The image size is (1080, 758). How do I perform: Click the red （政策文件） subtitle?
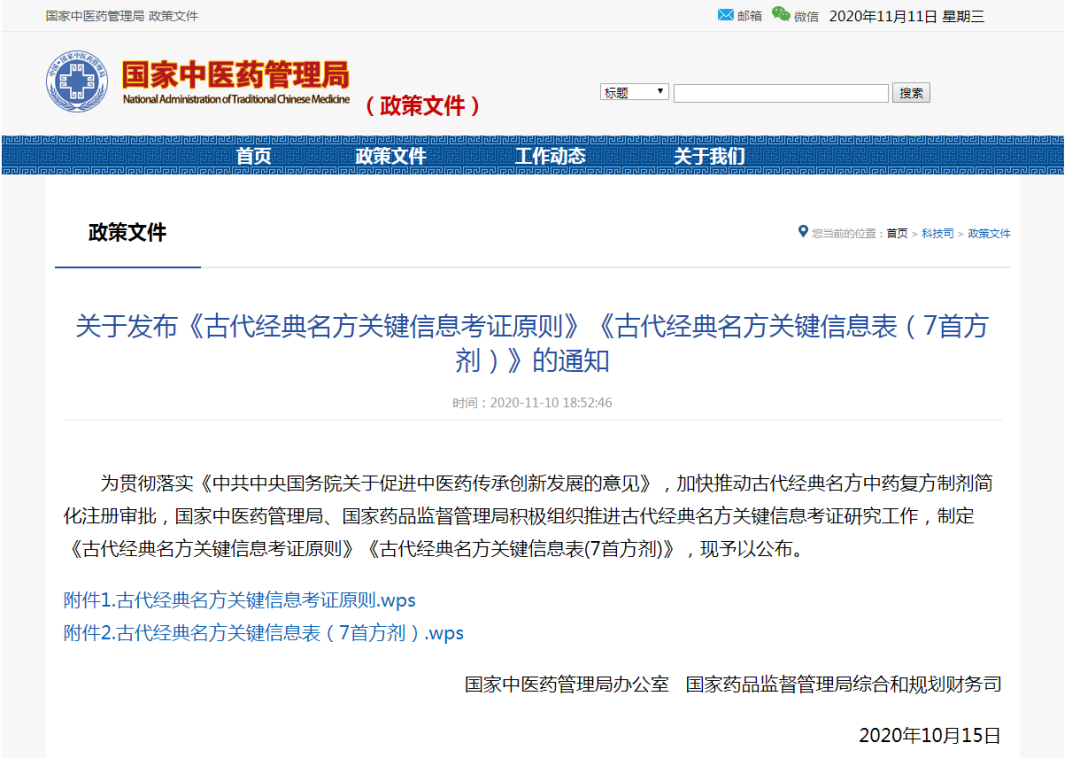422,105
